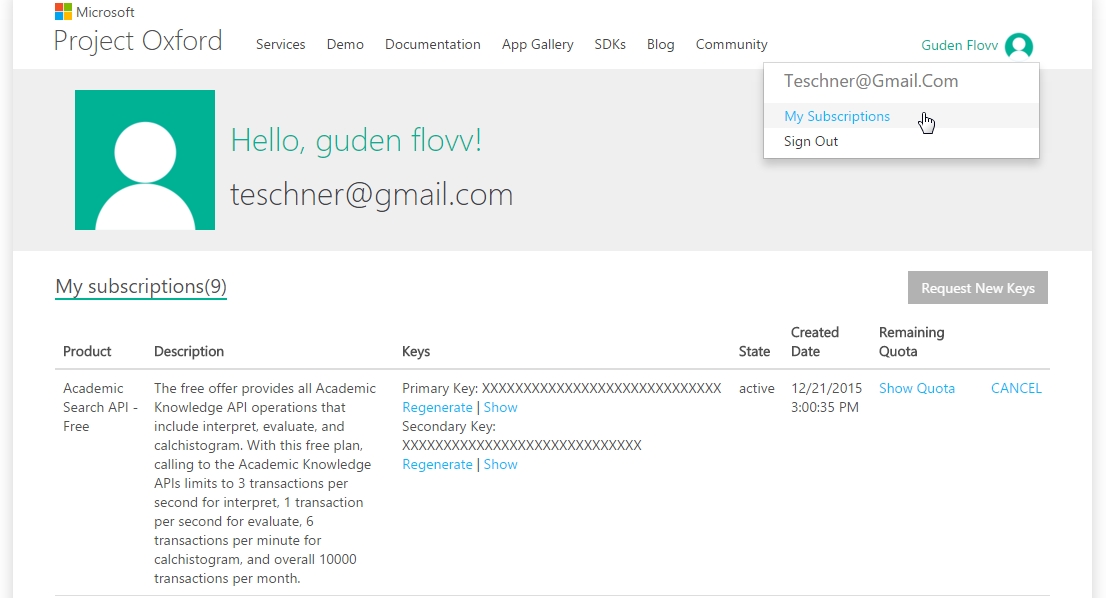Click the Product column header

pyautogui.click(x=87, y=351)
